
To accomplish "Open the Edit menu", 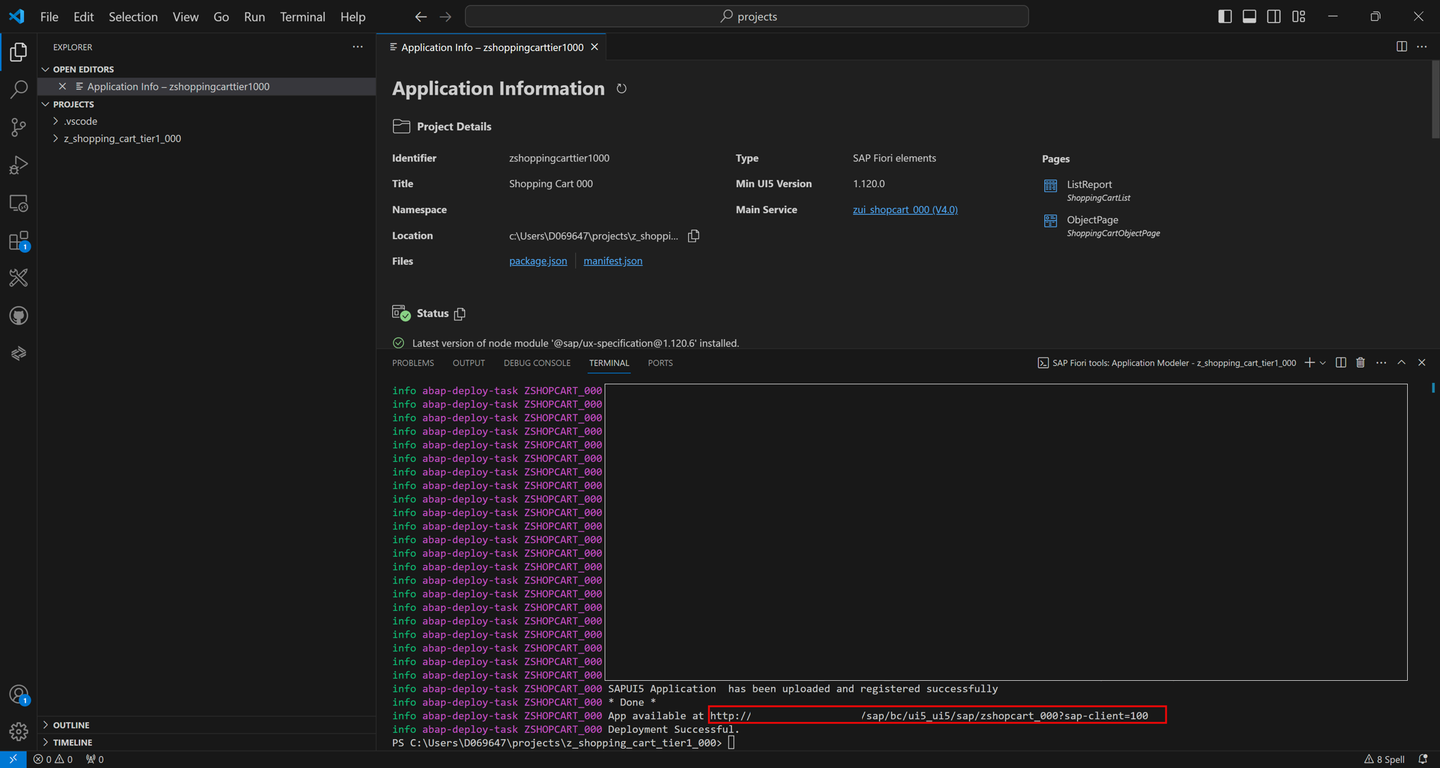I will click(84, 17).
